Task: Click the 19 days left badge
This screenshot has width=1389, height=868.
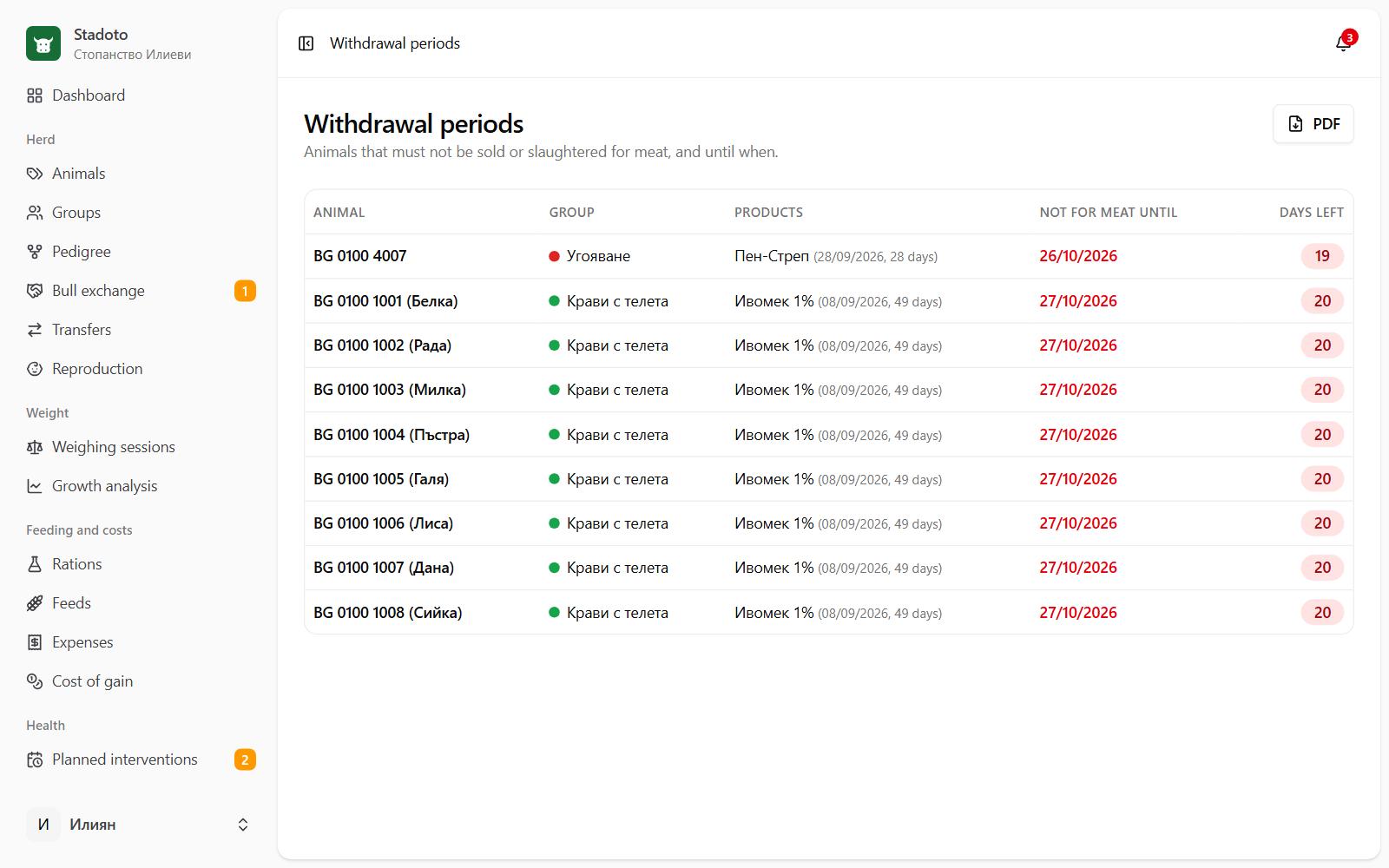Action: [x=1322, y=256]
